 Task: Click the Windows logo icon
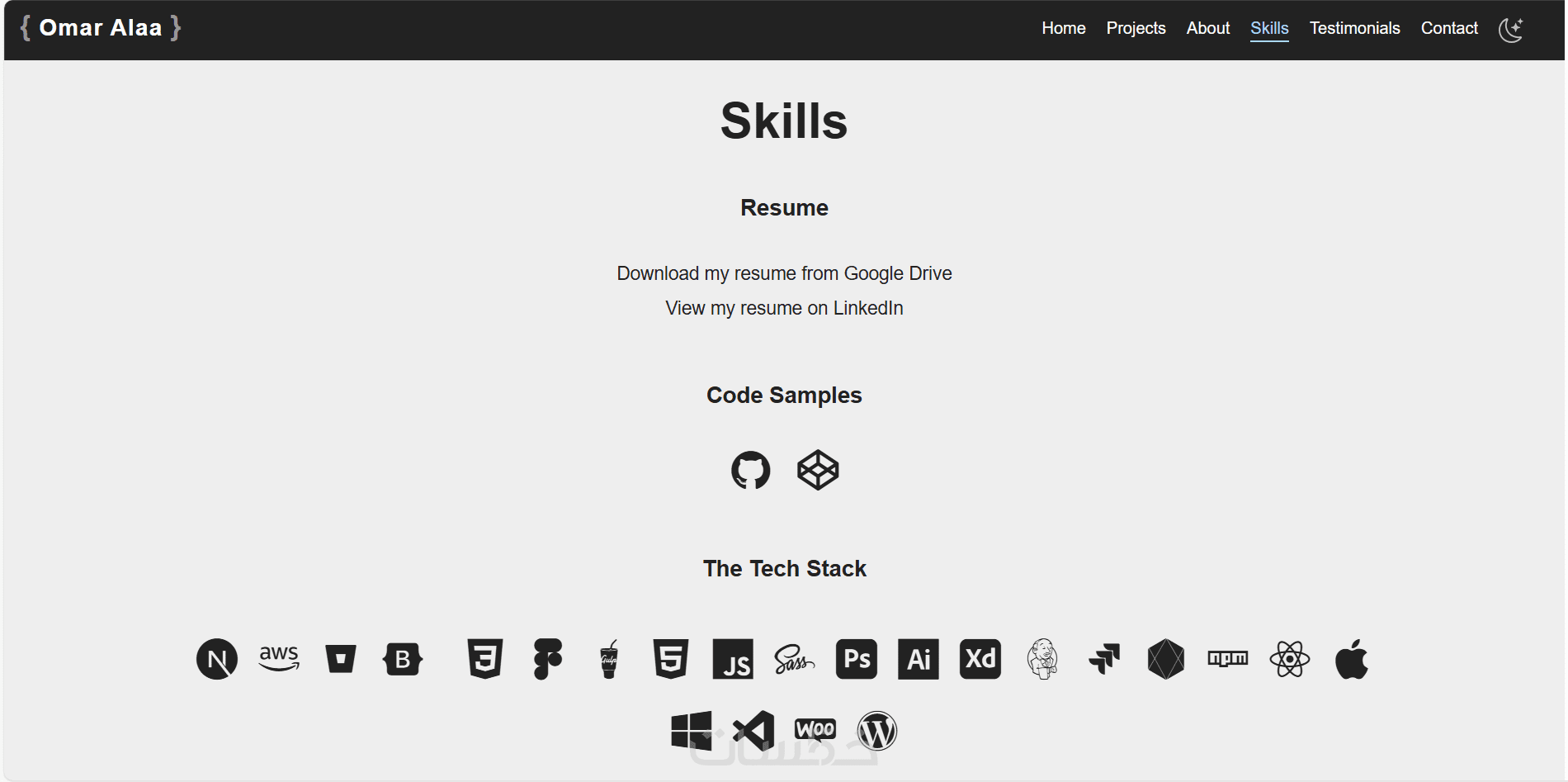(692, 731)
